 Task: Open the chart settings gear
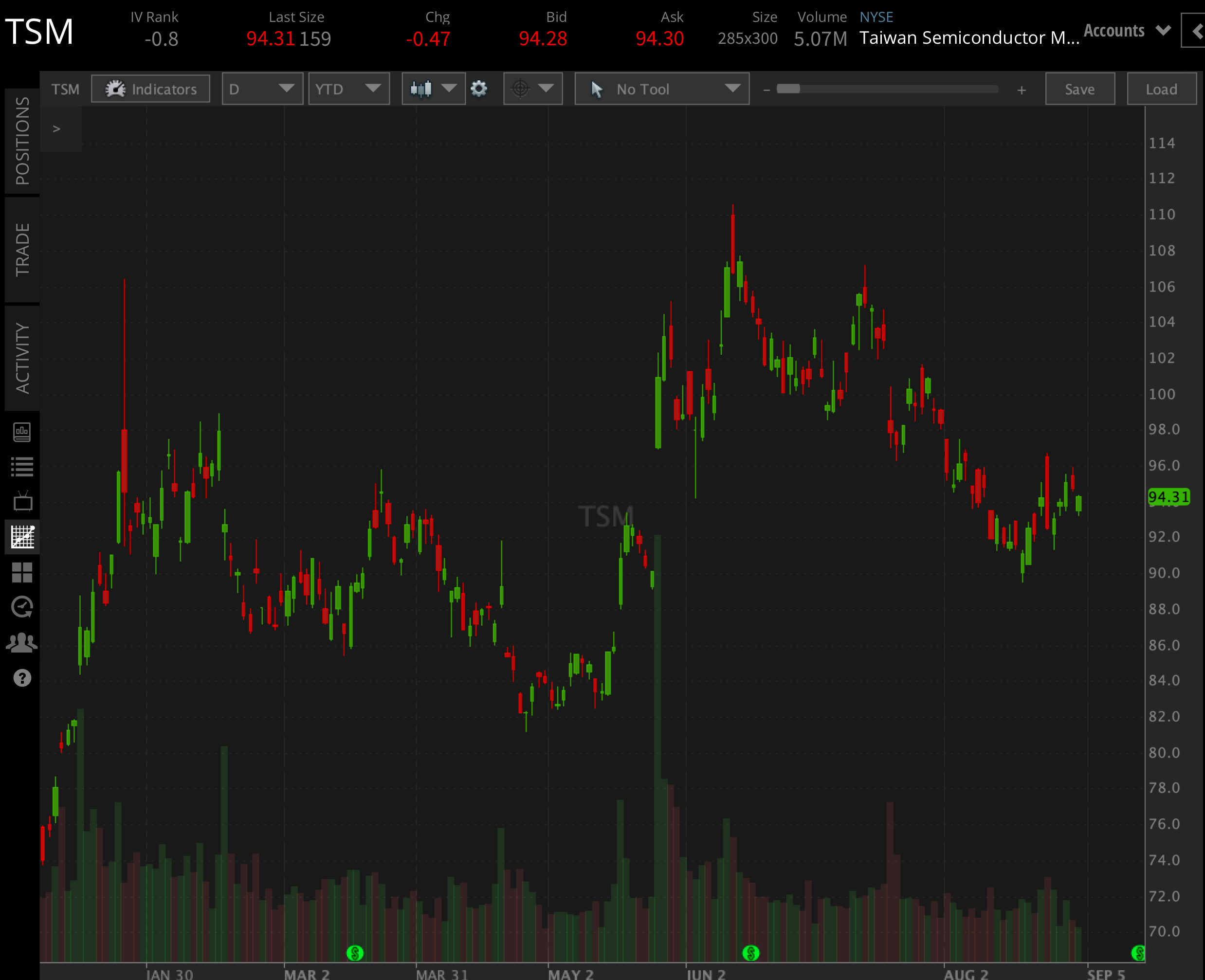click(x=479, y=89)
